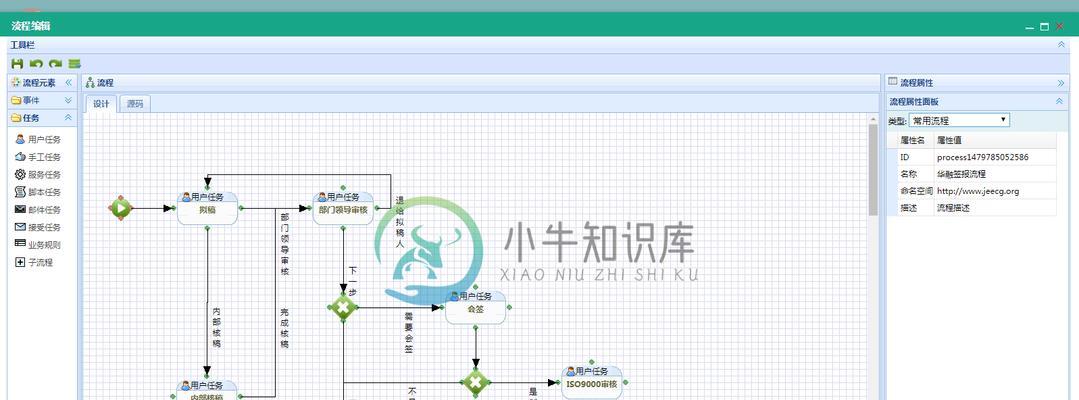Click the gateway below 会签 node

pos(475,382)
